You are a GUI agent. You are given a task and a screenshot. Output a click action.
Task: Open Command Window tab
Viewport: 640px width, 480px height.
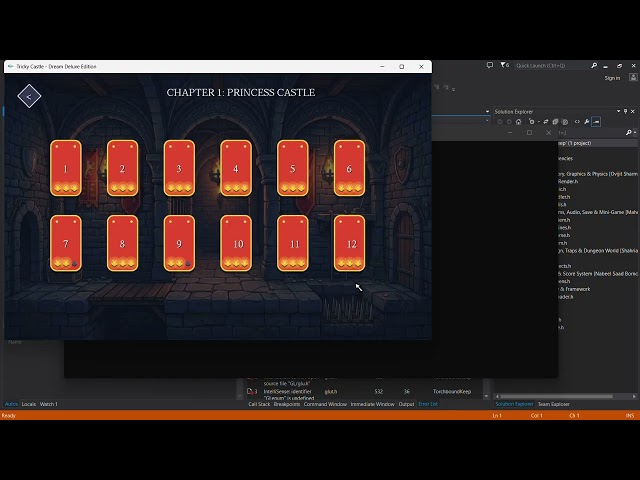[x=325, y=404]
